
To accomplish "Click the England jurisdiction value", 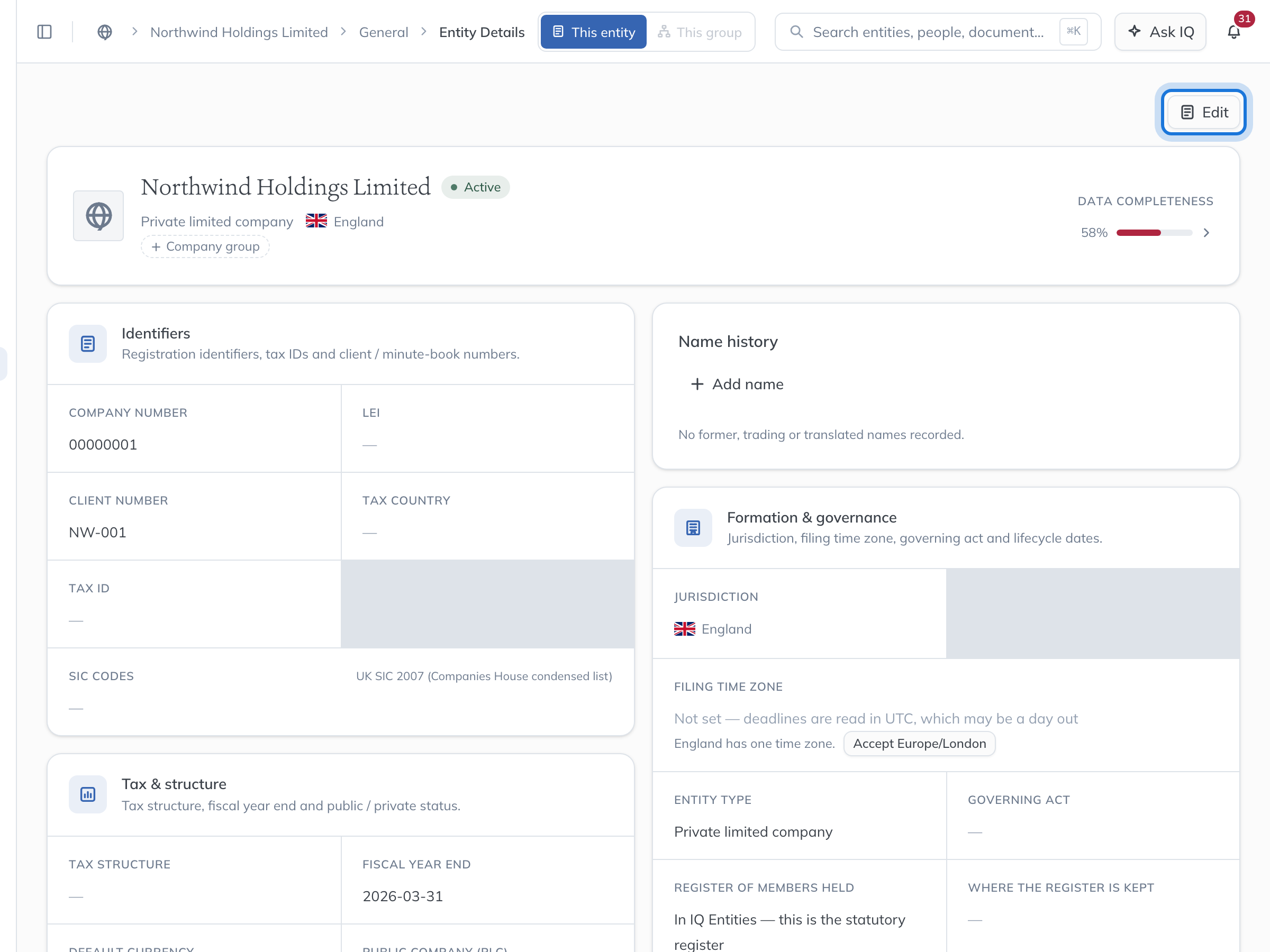I will coord(712,629).
